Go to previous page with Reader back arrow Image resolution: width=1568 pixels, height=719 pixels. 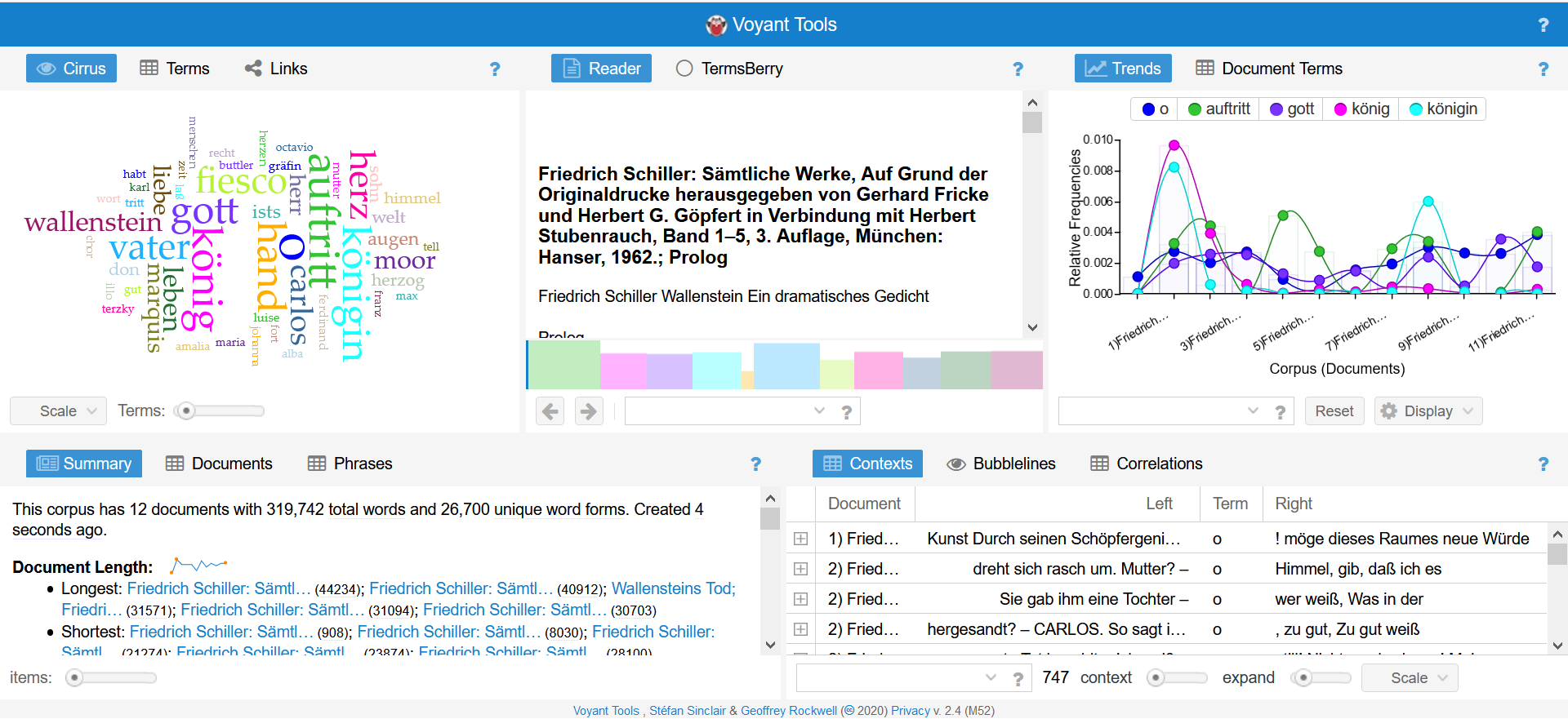click(x=550, y=411)
